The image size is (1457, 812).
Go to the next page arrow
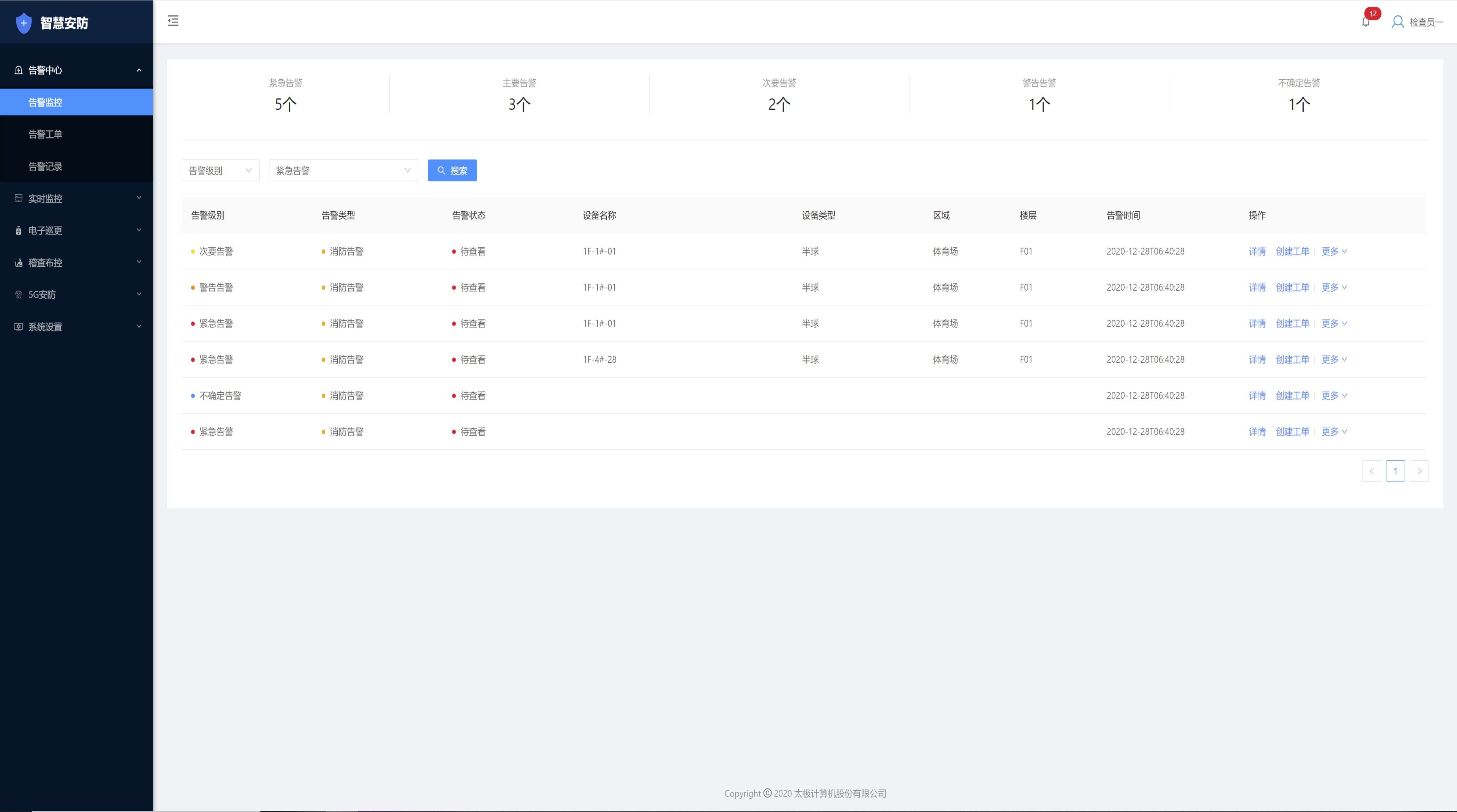point(1419,471)
